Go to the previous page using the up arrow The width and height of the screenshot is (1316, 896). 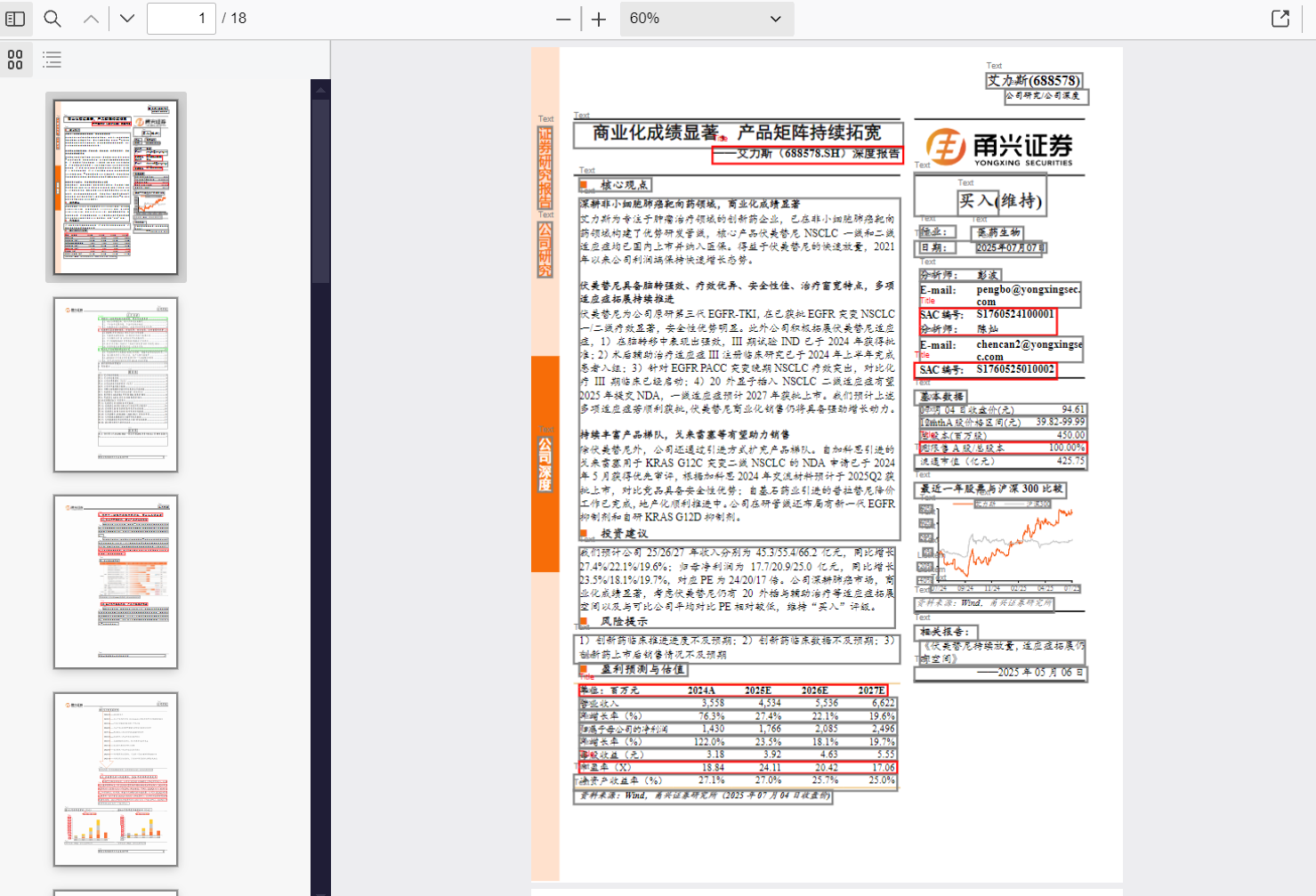pos(90,18)
